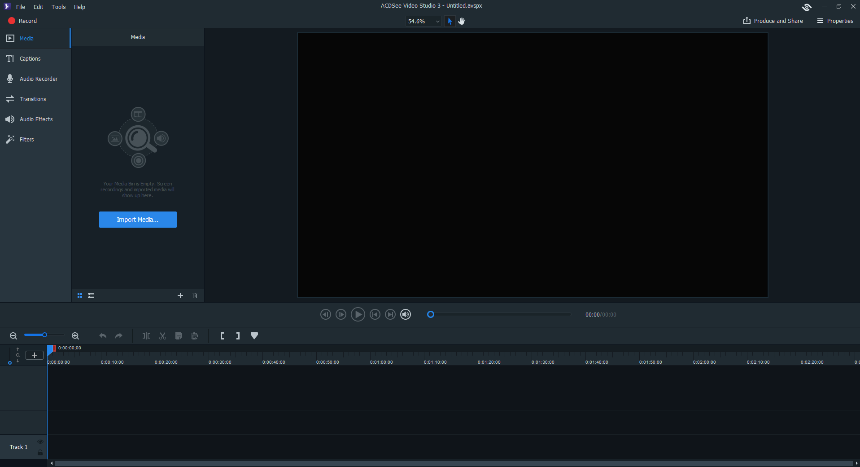860x467 pixels.
Task: Click the timeline horizontal scrollbar
Action: coord(454,463)
